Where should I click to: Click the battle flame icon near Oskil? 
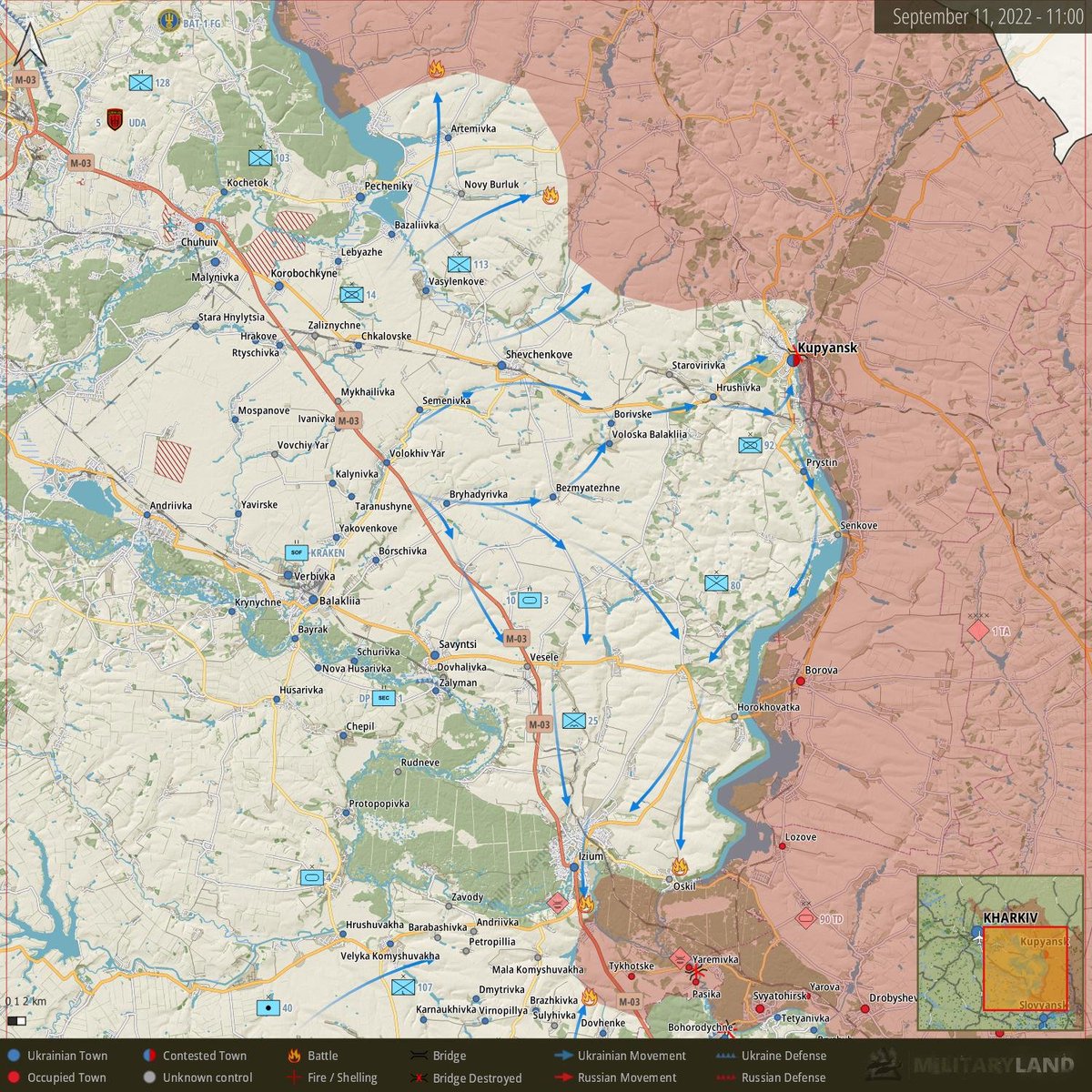(682, 868)
